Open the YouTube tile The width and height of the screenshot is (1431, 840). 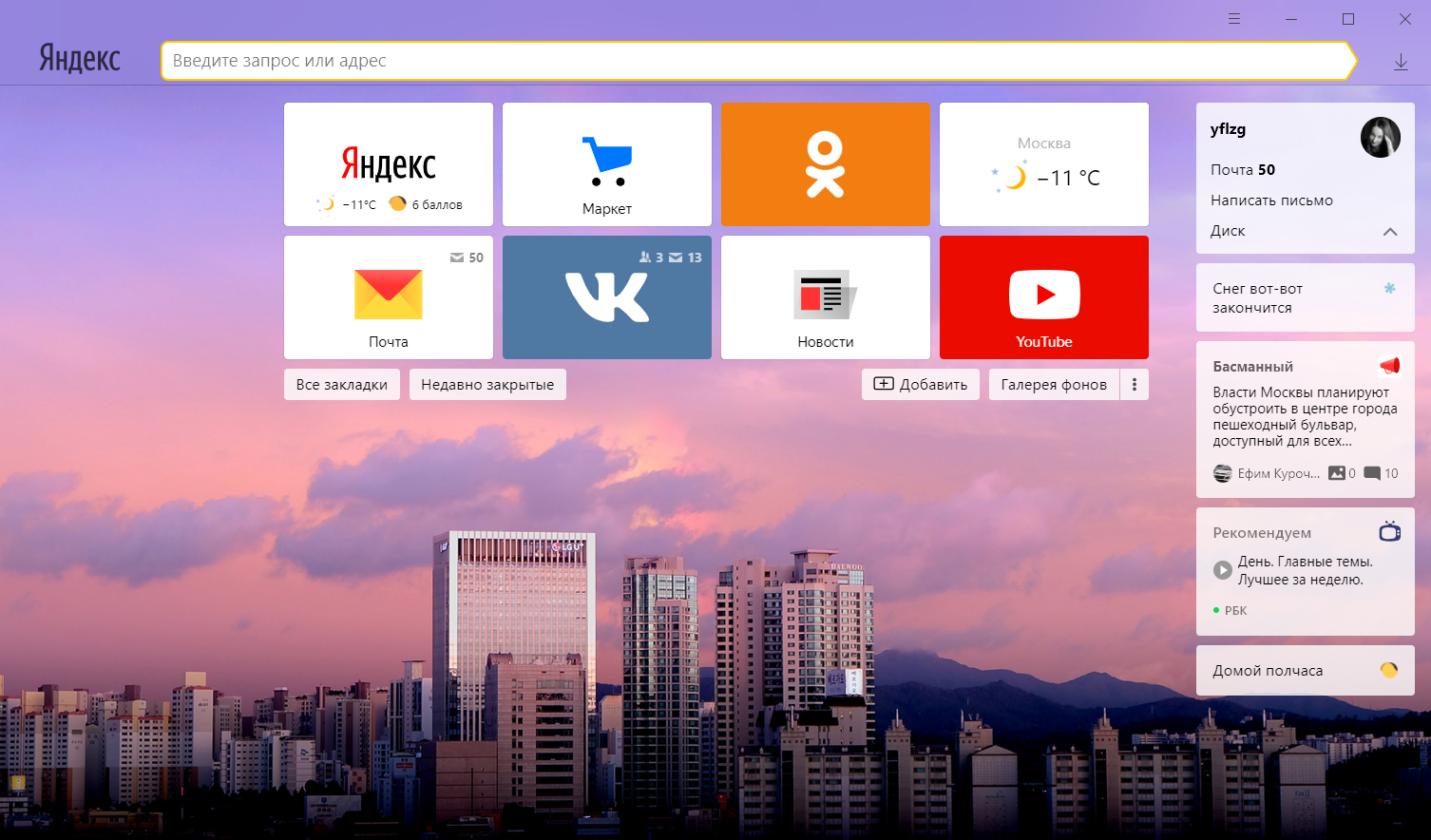click(1043, 297)
